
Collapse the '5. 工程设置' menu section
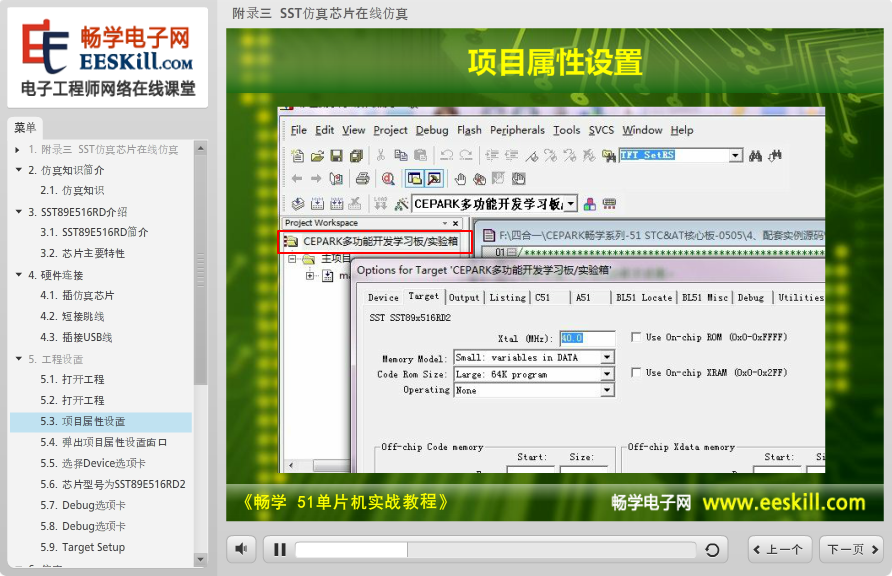coord(19,359)
